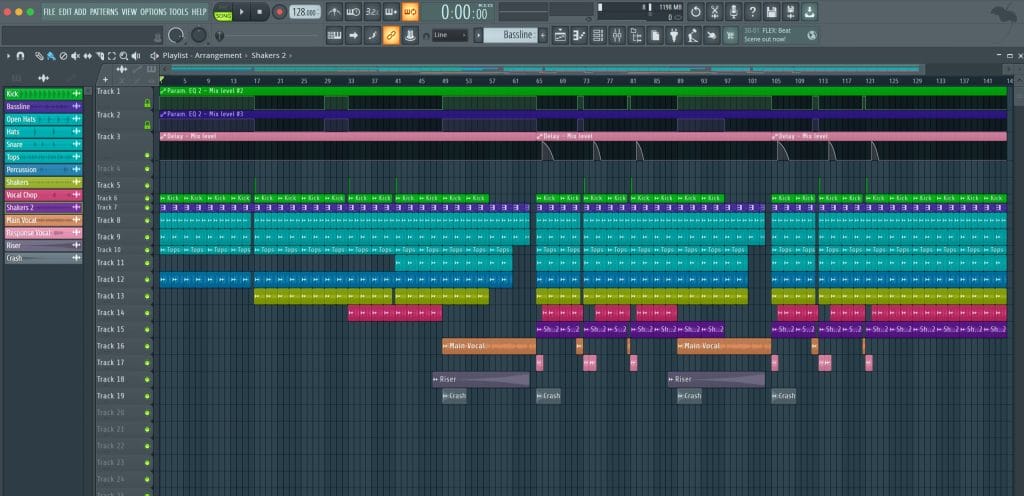Open the Bassline pattern selector
Screen dimensions: 1024x496
click(517, 36)
